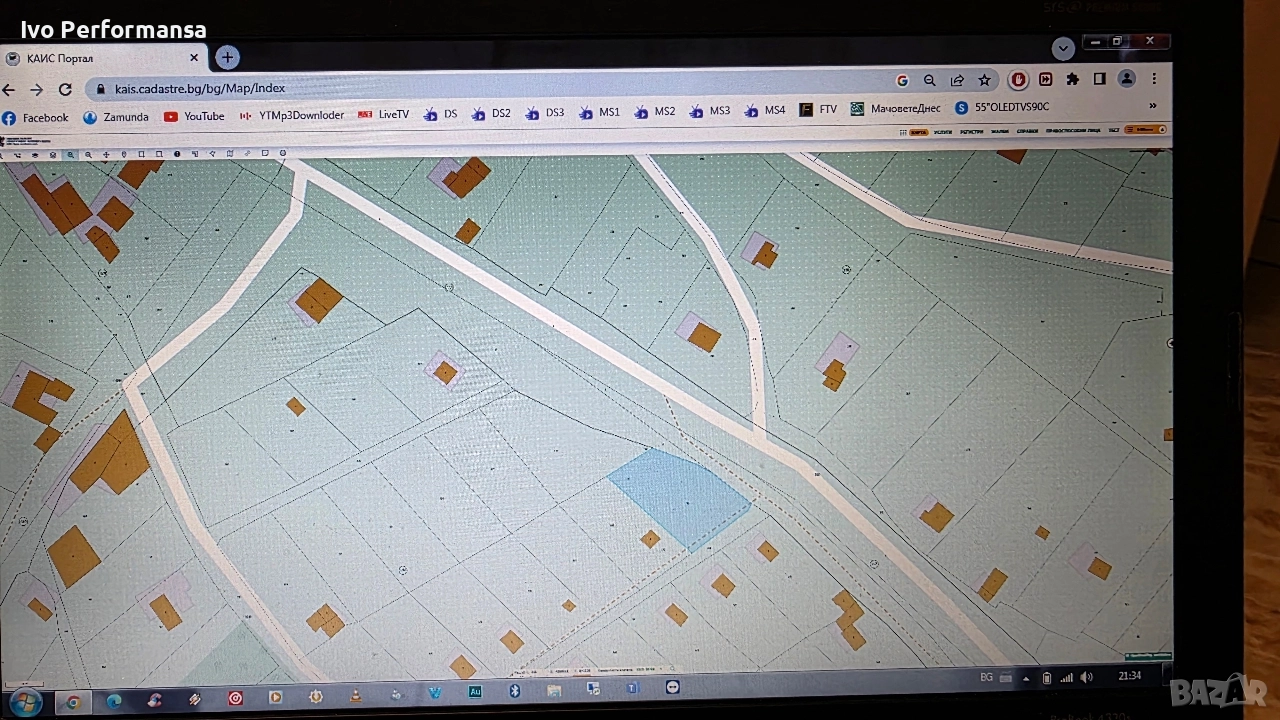Open the object Info tool
The image size is (1280, 720).
coord(177,154)
